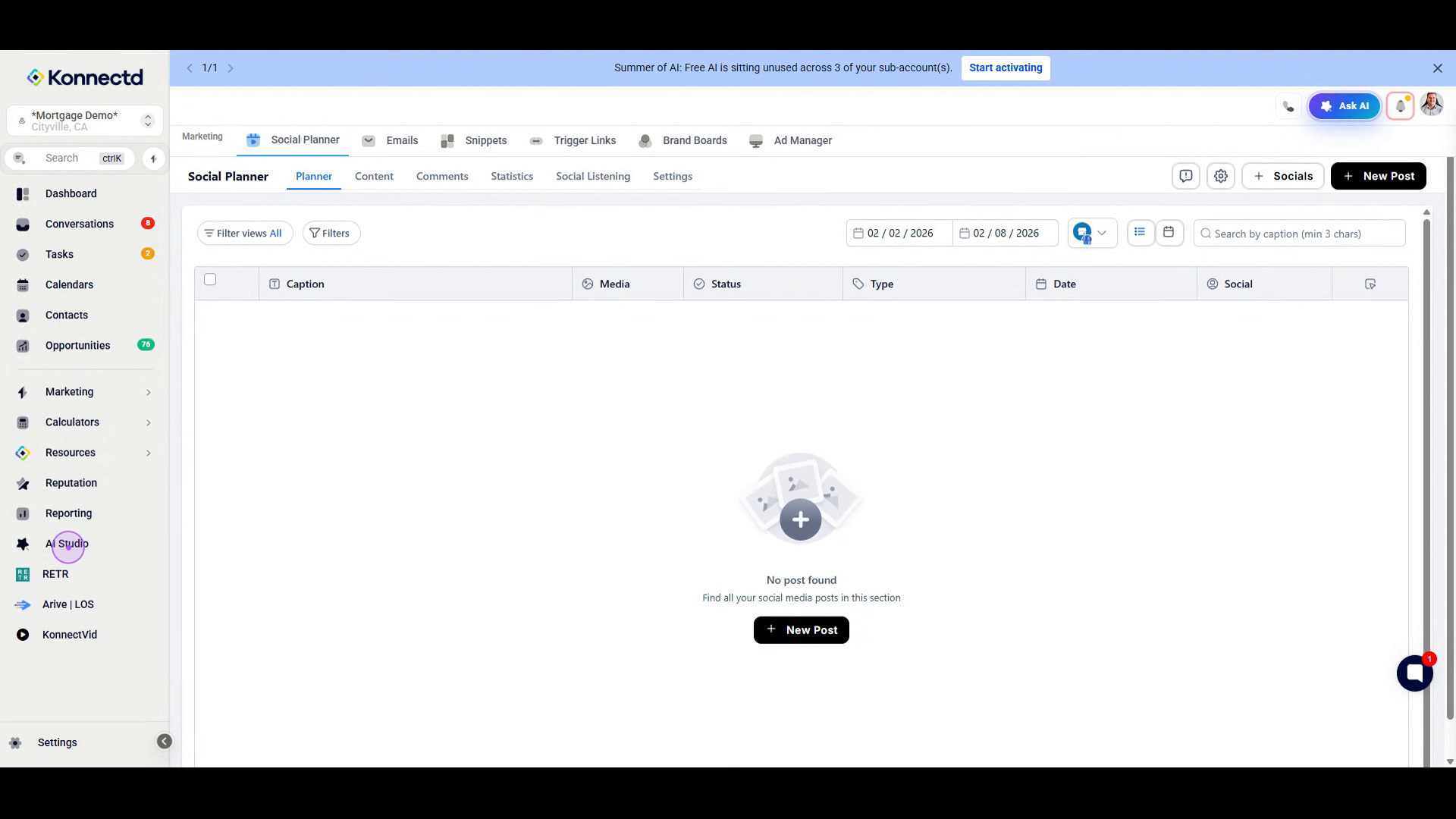Switch to list view icon
The height and width of the screenshot is (819, 1456).
[x=1140, y=233]
